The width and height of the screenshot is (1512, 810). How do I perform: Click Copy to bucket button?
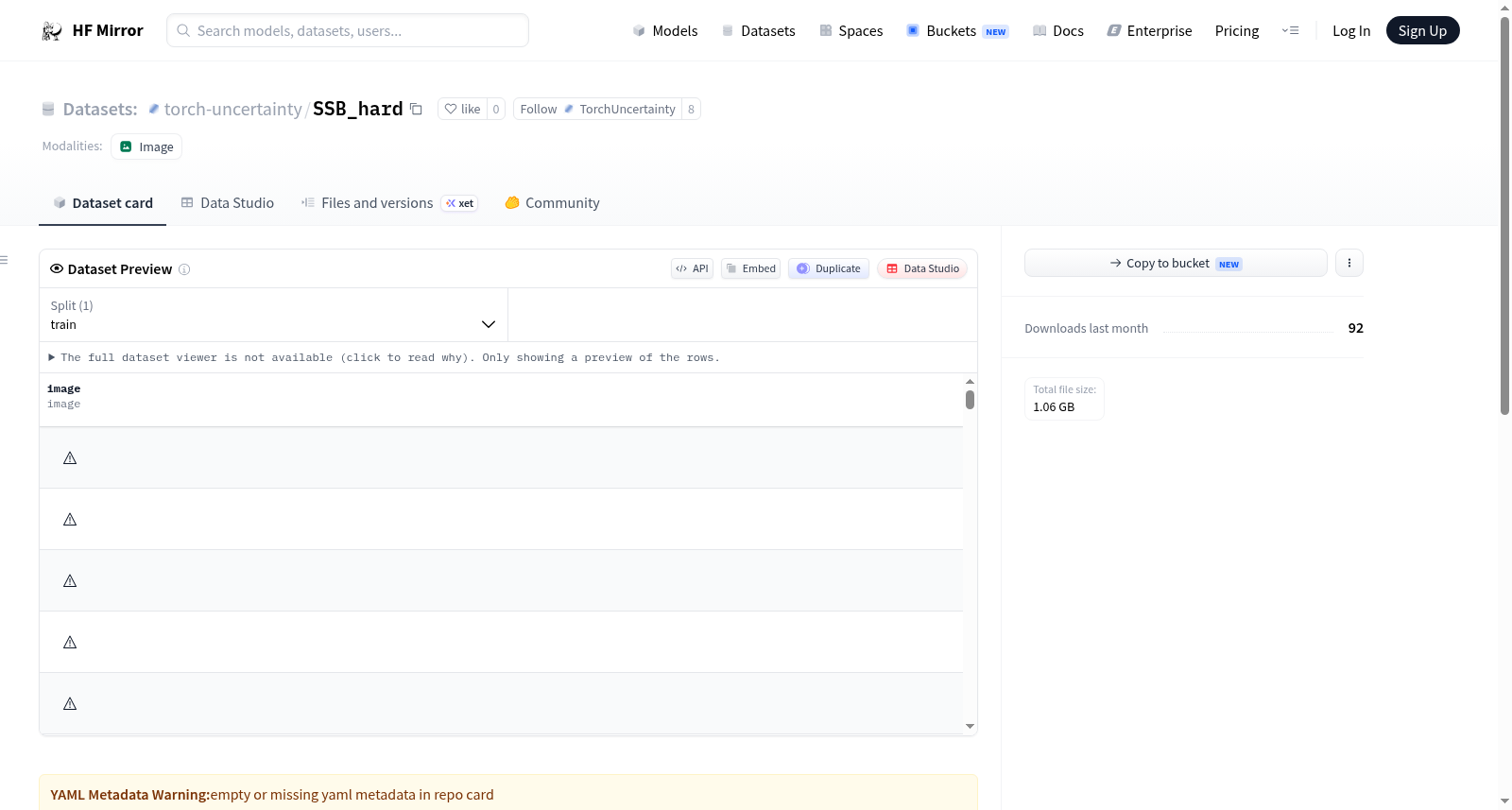pyautogui.click(x=1176, y=263)
